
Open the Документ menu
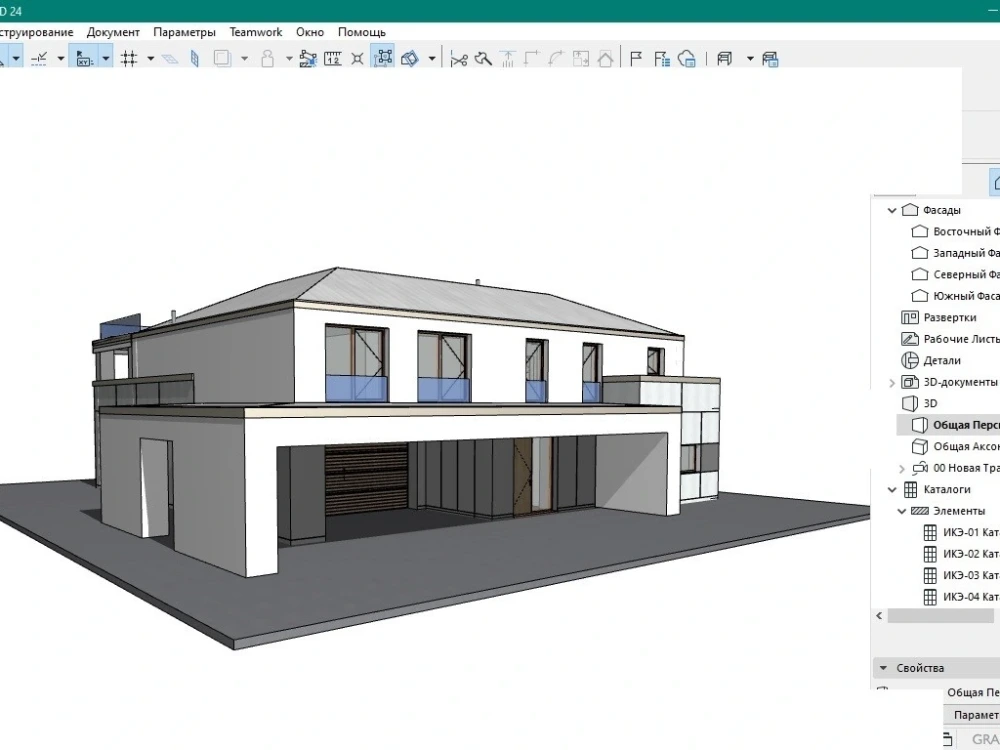[x=113, y=32]
